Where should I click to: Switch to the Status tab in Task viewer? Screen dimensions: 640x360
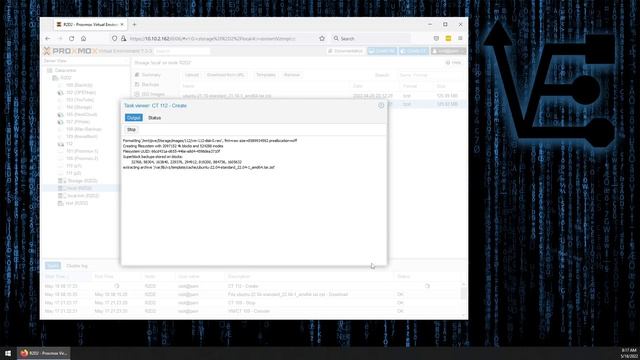coord(154,118)
